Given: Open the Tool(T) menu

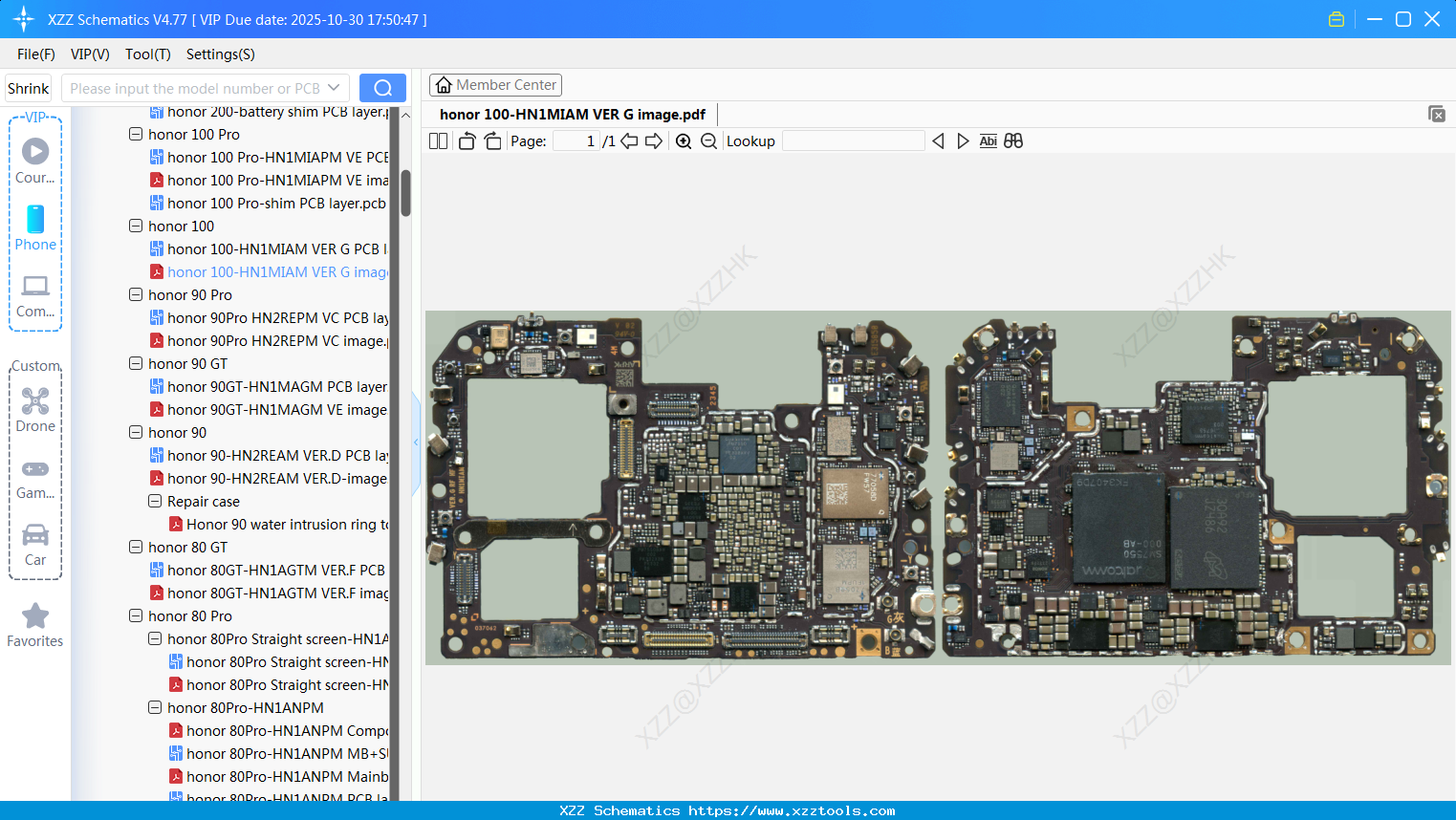Looking at the screenshot, I should (148, 54).
